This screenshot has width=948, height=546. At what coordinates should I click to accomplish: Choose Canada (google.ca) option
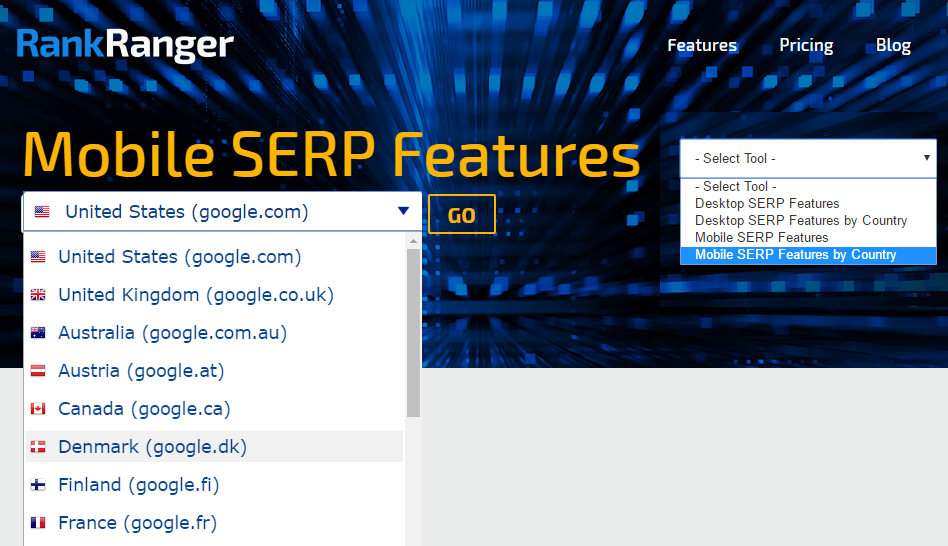pos(215,409)
